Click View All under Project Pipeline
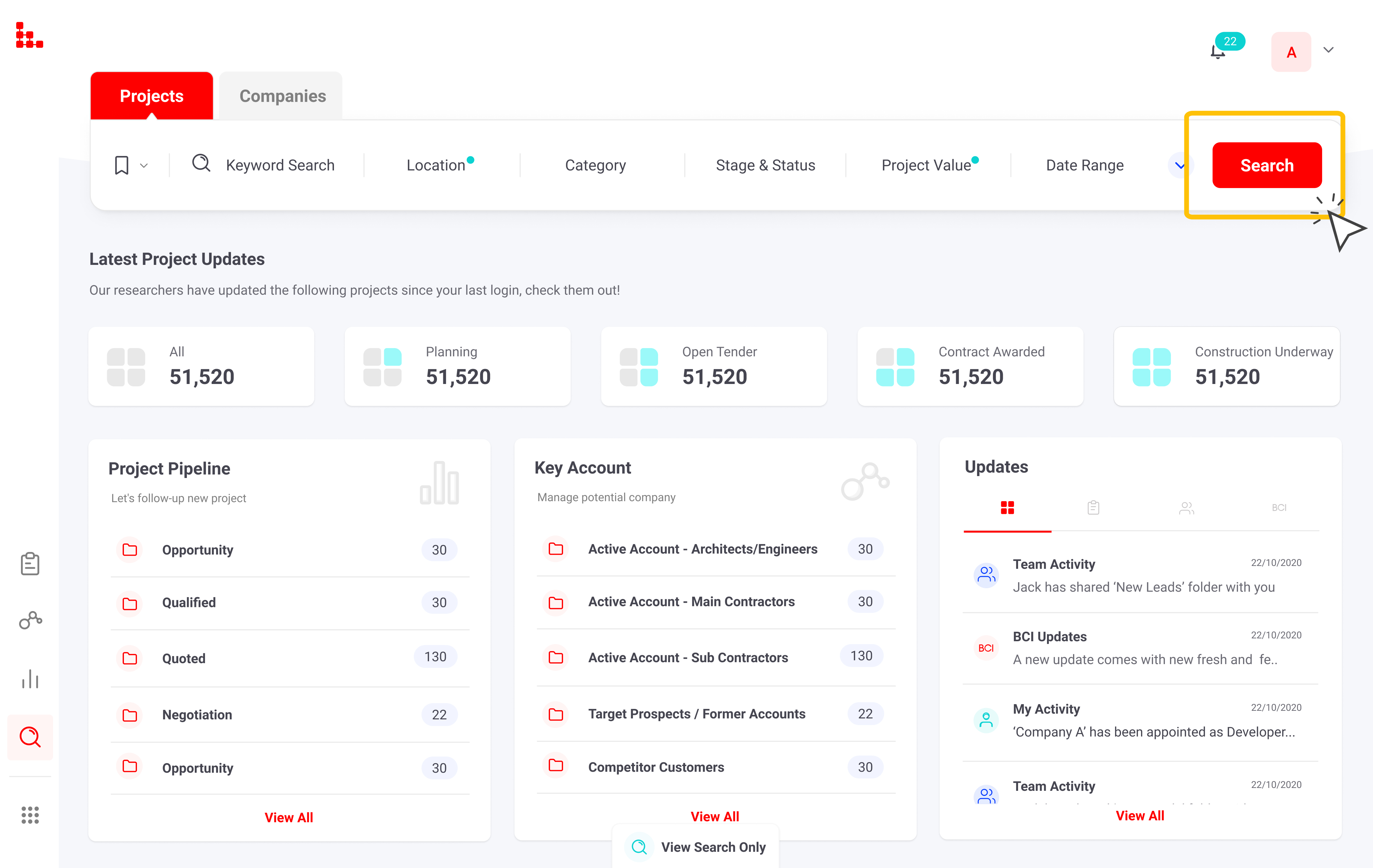The height and width of the screenshot is (868, 1373). [289, 817]
